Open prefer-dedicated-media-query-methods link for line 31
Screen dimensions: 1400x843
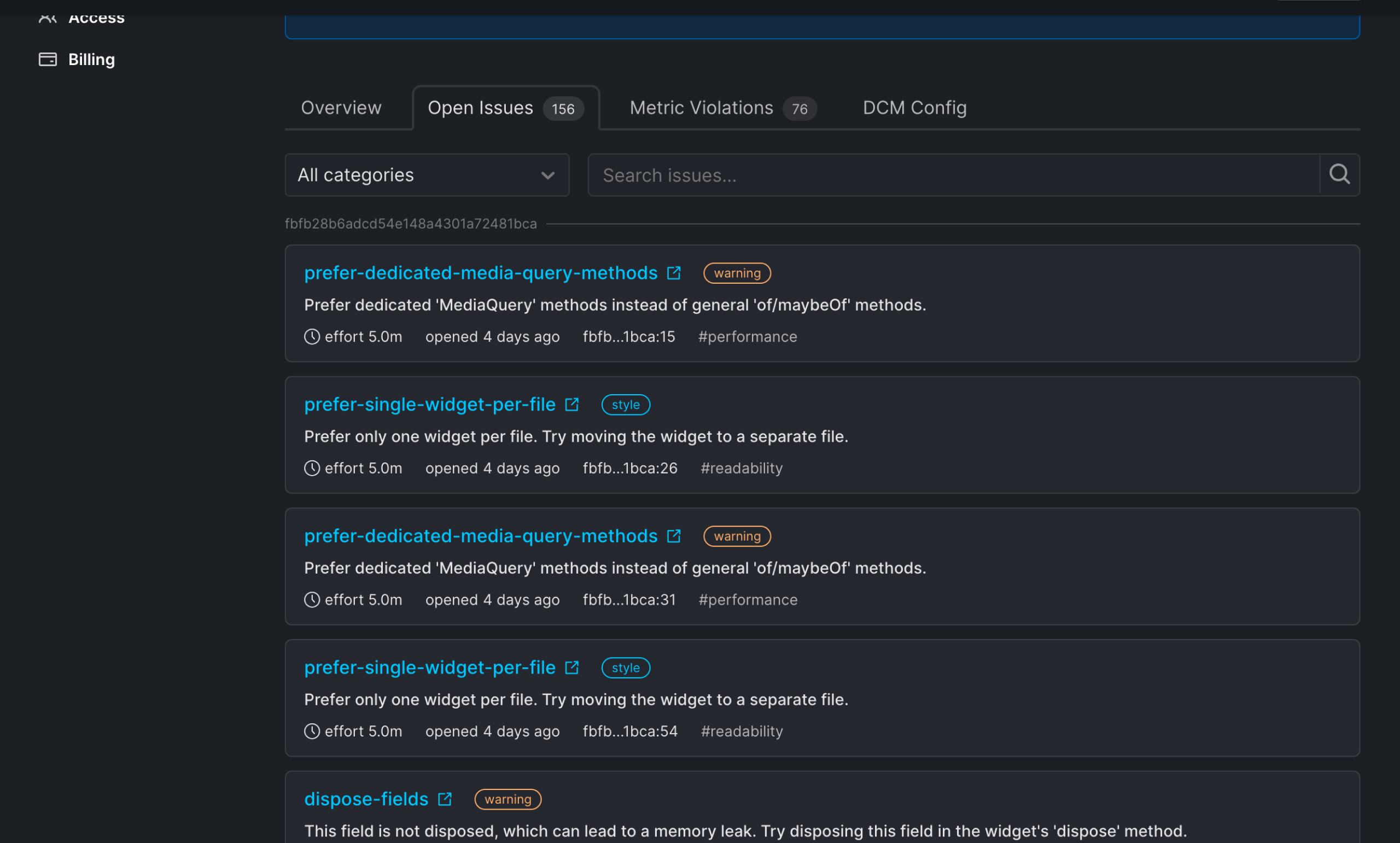point(481,536)
